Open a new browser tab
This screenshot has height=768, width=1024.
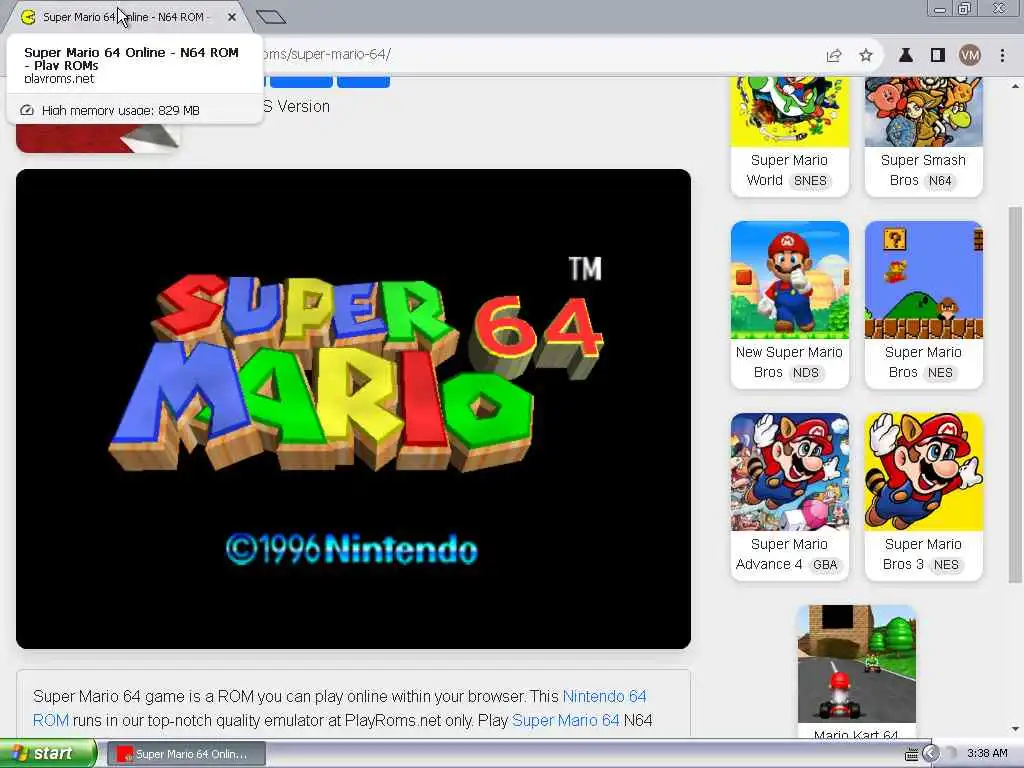(271, 17)
